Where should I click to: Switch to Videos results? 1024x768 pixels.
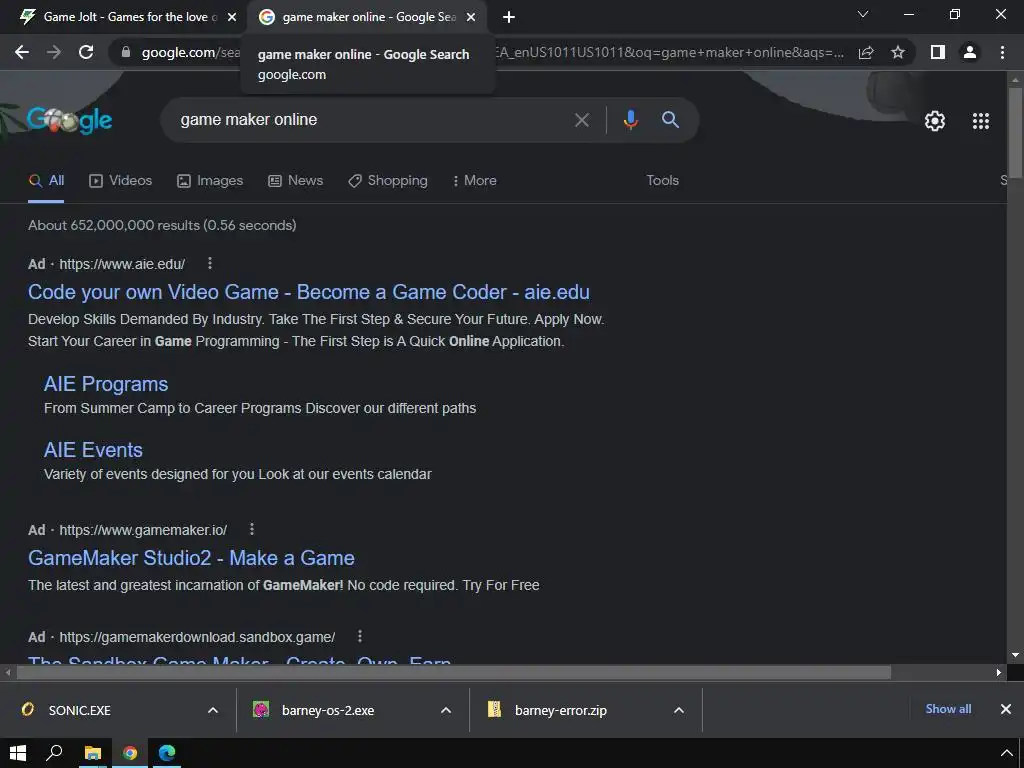click(121, 181)
